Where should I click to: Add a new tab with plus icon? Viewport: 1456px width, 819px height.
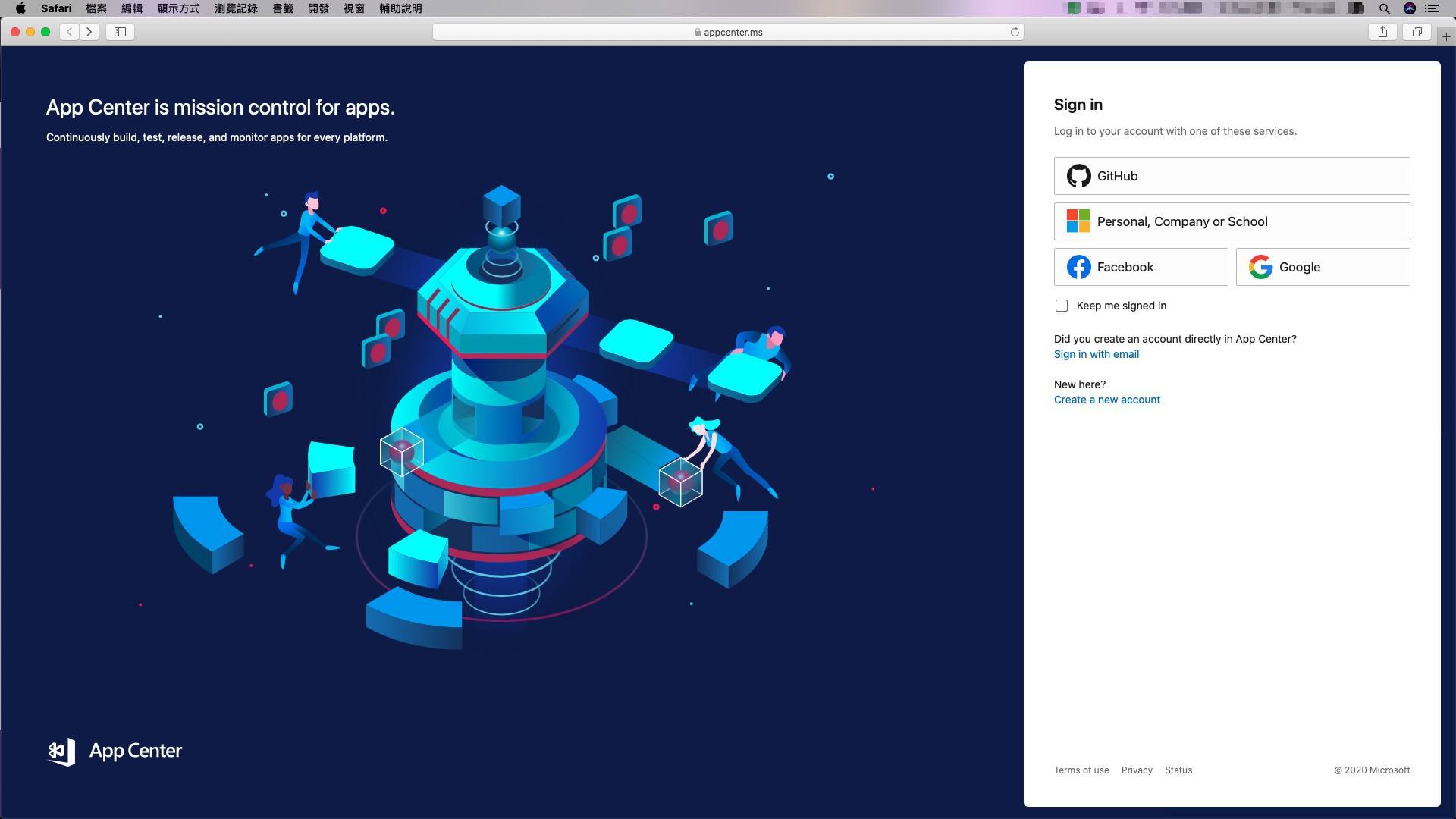point(1446,36)
